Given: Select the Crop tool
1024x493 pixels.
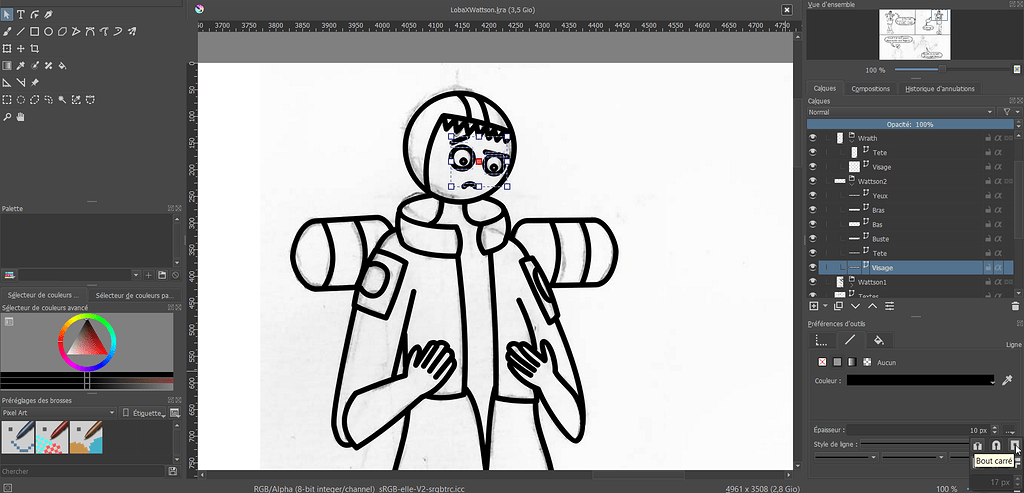Looking at the screenshot, I should [x=35, y=48].
